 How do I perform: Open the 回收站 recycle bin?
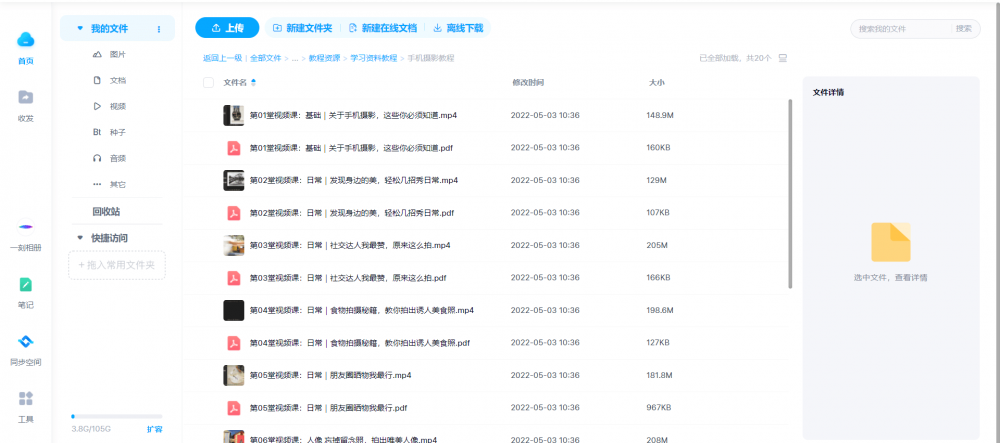pyautogui.click(x=106, y=212)
